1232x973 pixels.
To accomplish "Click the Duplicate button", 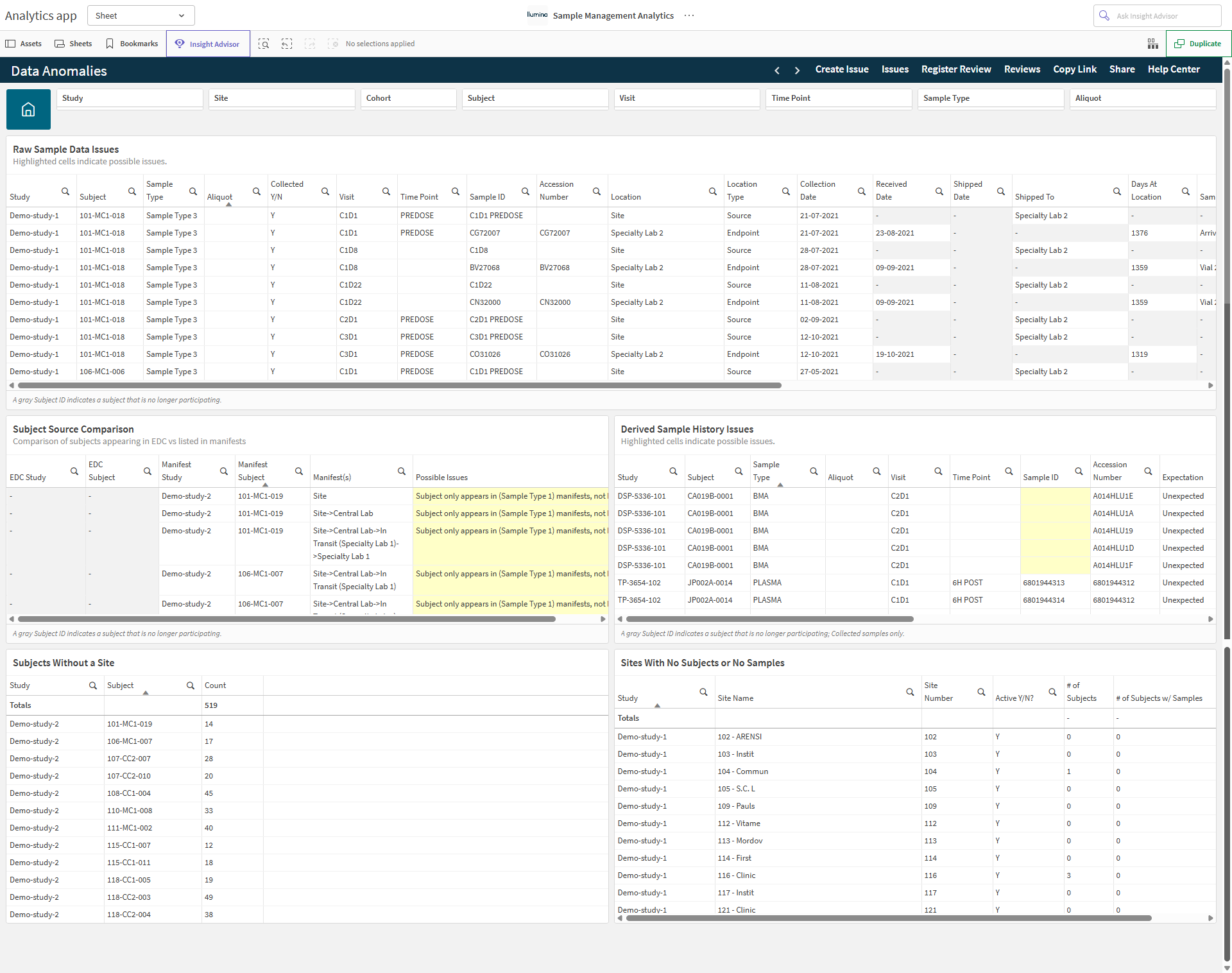I will coord(1198,44).
